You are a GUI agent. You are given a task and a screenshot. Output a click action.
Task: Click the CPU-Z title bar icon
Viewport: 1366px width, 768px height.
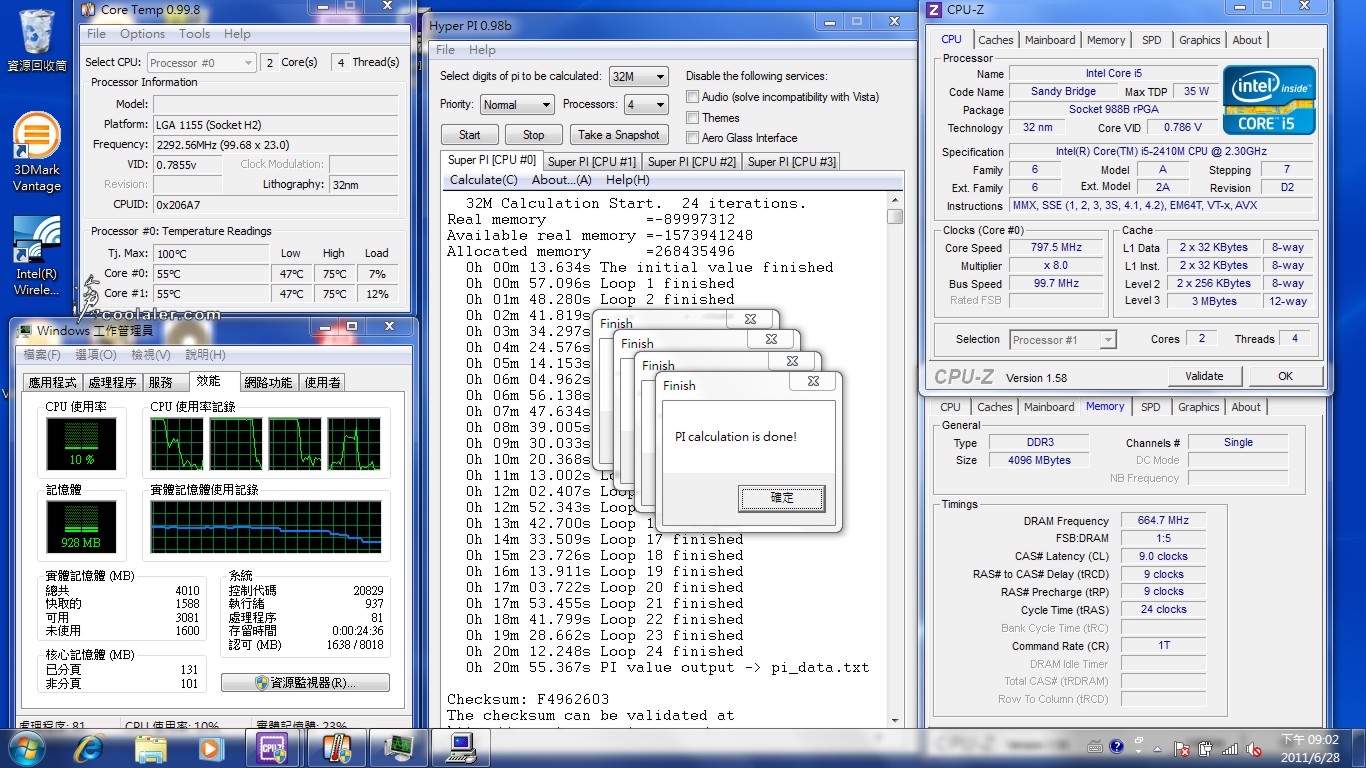(933, 10)
